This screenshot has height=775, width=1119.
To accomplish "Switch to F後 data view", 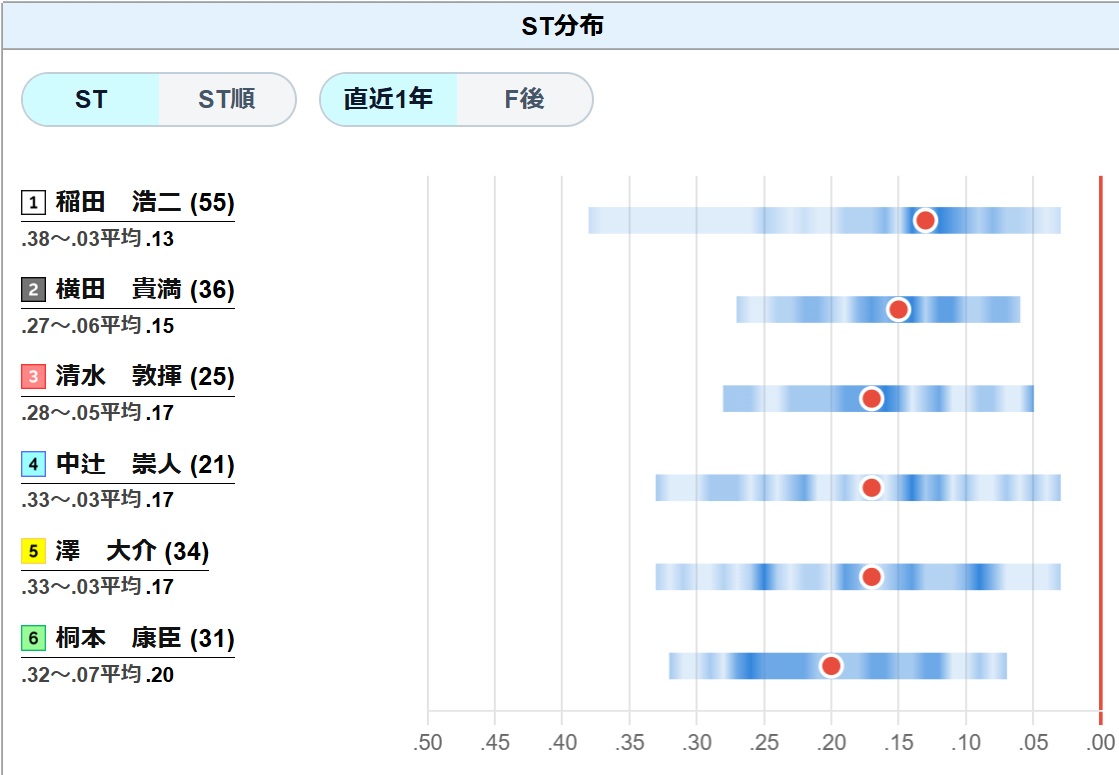I will click(x=525, y=99).
